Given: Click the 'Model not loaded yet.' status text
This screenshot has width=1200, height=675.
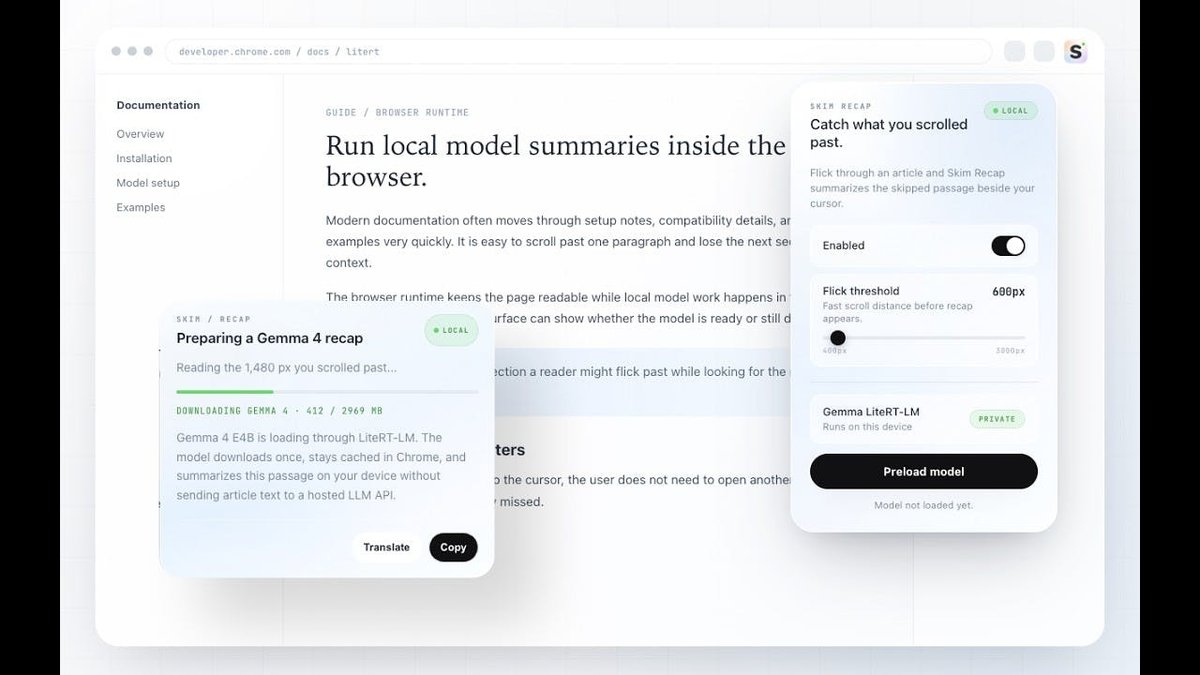Looking at the screenshot, I should coord(924,505).
